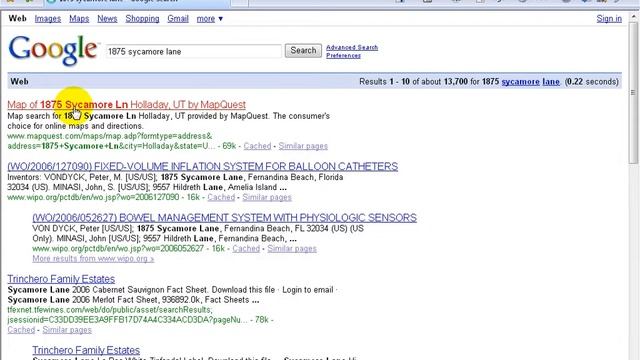Click the sycamore definition link in results bar

pyautogui.click(x=520, y=82)
